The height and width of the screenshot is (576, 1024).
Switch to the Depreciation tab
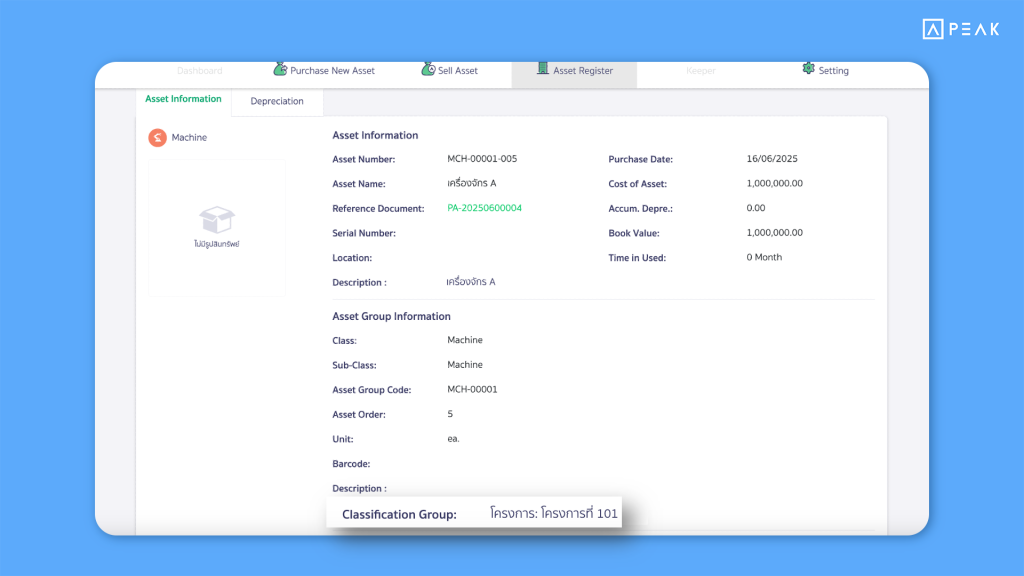pos(277,101)
